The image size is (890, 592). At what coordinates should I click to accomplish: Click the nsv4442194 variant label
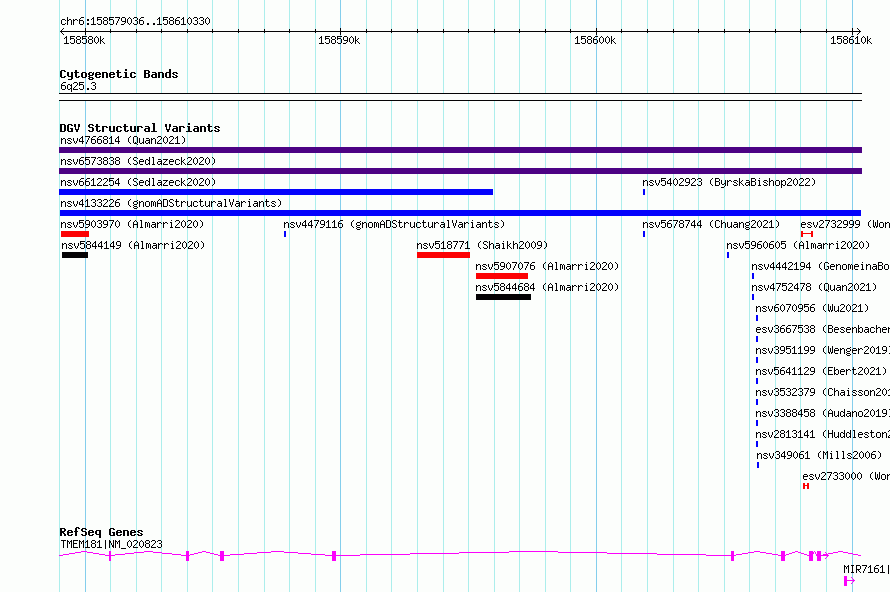pos(820,266)
